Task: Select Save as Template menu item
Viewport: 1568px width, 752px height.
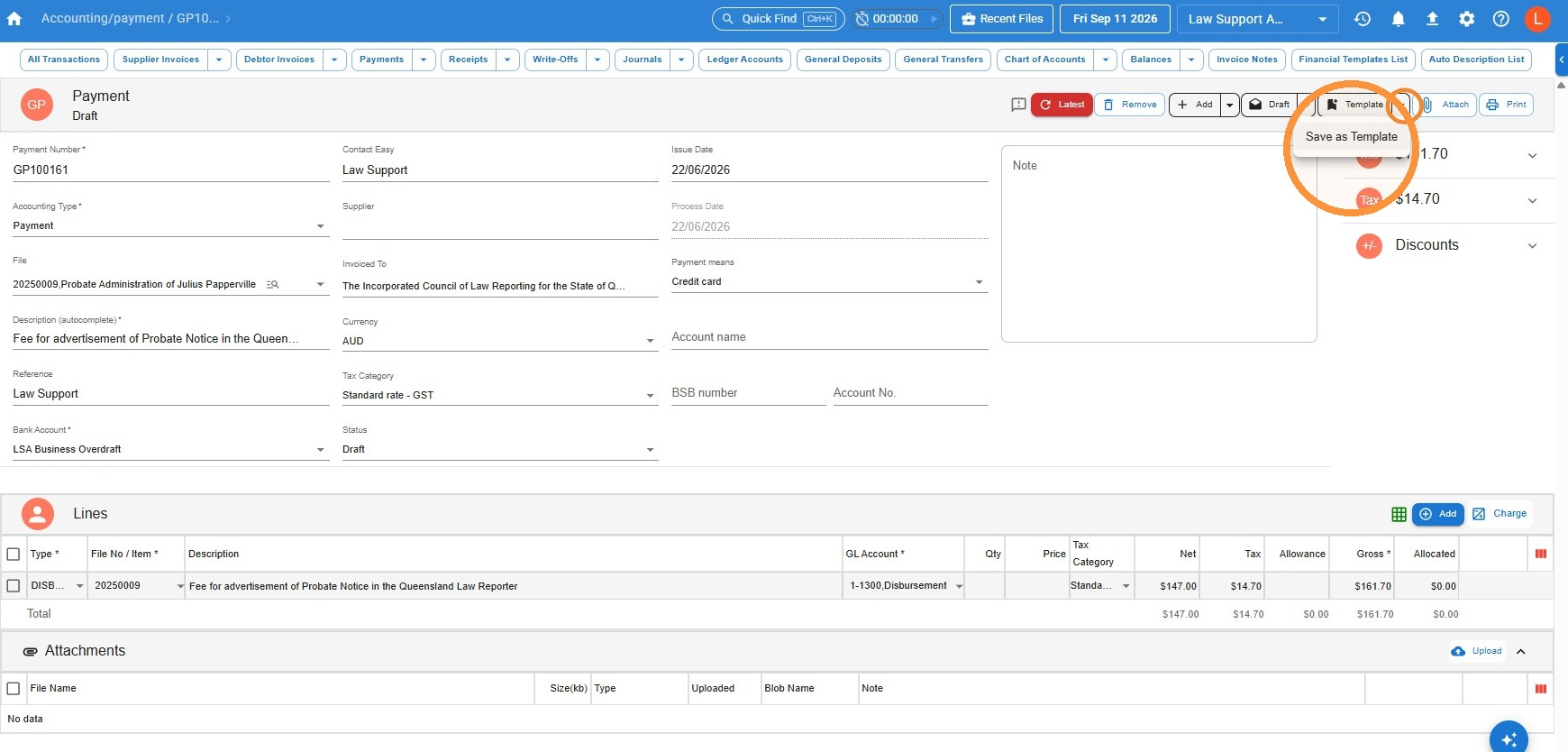Action: (x=1351, y=137)
